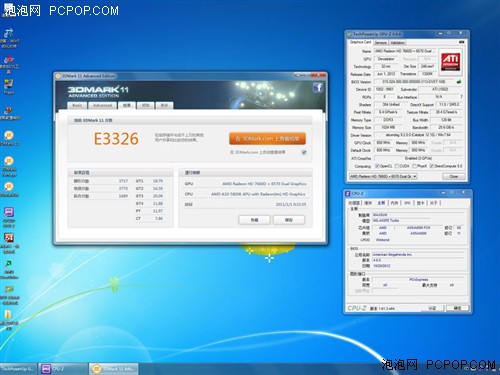This screenshot has width=500, height=375.
Task: Click the ATI Radeon logo in GPU-Z
Action: point(451,60)
